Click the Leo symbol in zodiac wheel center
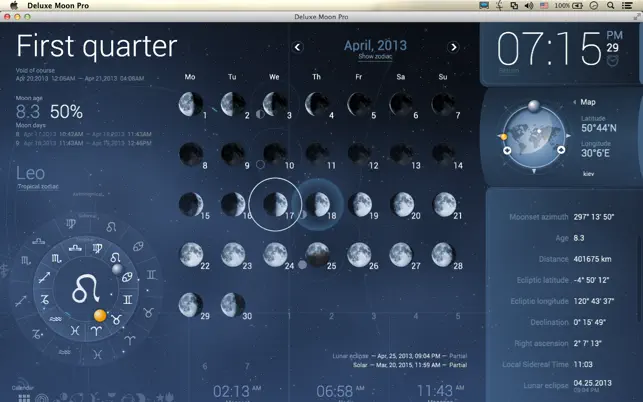Image resolution: width=643 pixels, height=402 pixels. point(86,289)
